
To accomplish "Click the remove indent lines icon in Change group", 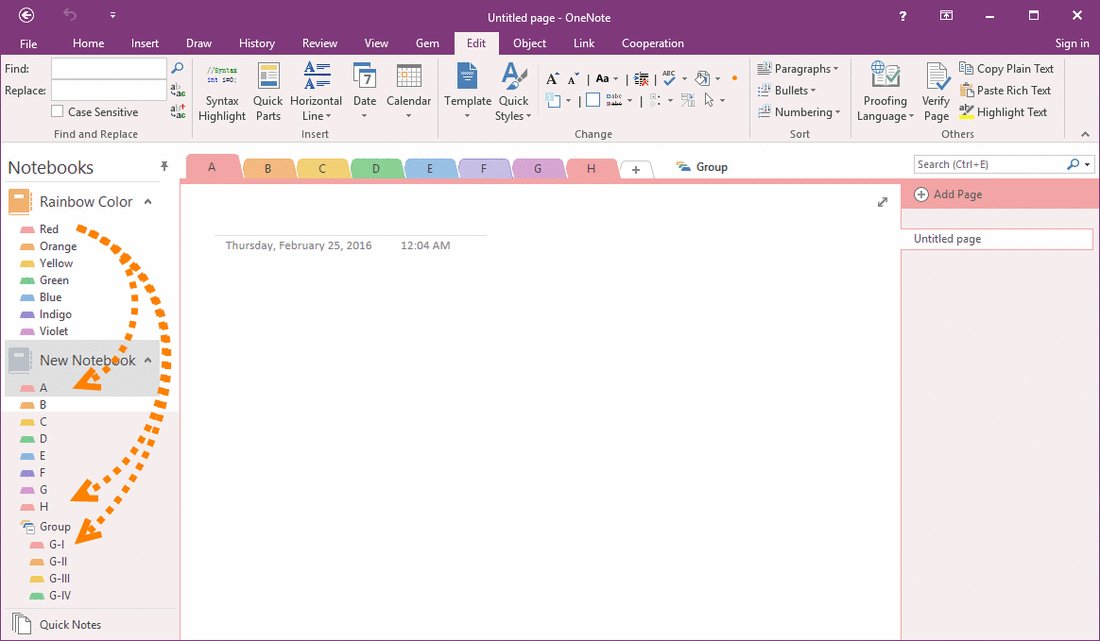I will tap(641, 79).
